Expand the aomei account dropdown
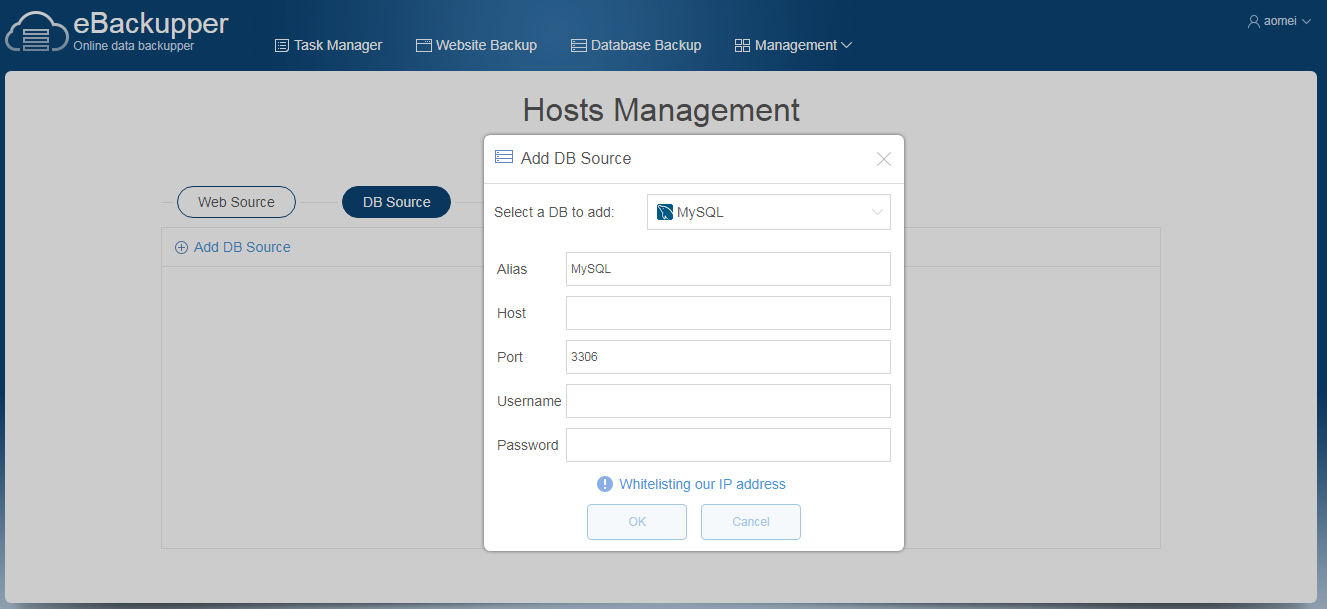Screen dimensions: 1327x609 click(1306, 20)
